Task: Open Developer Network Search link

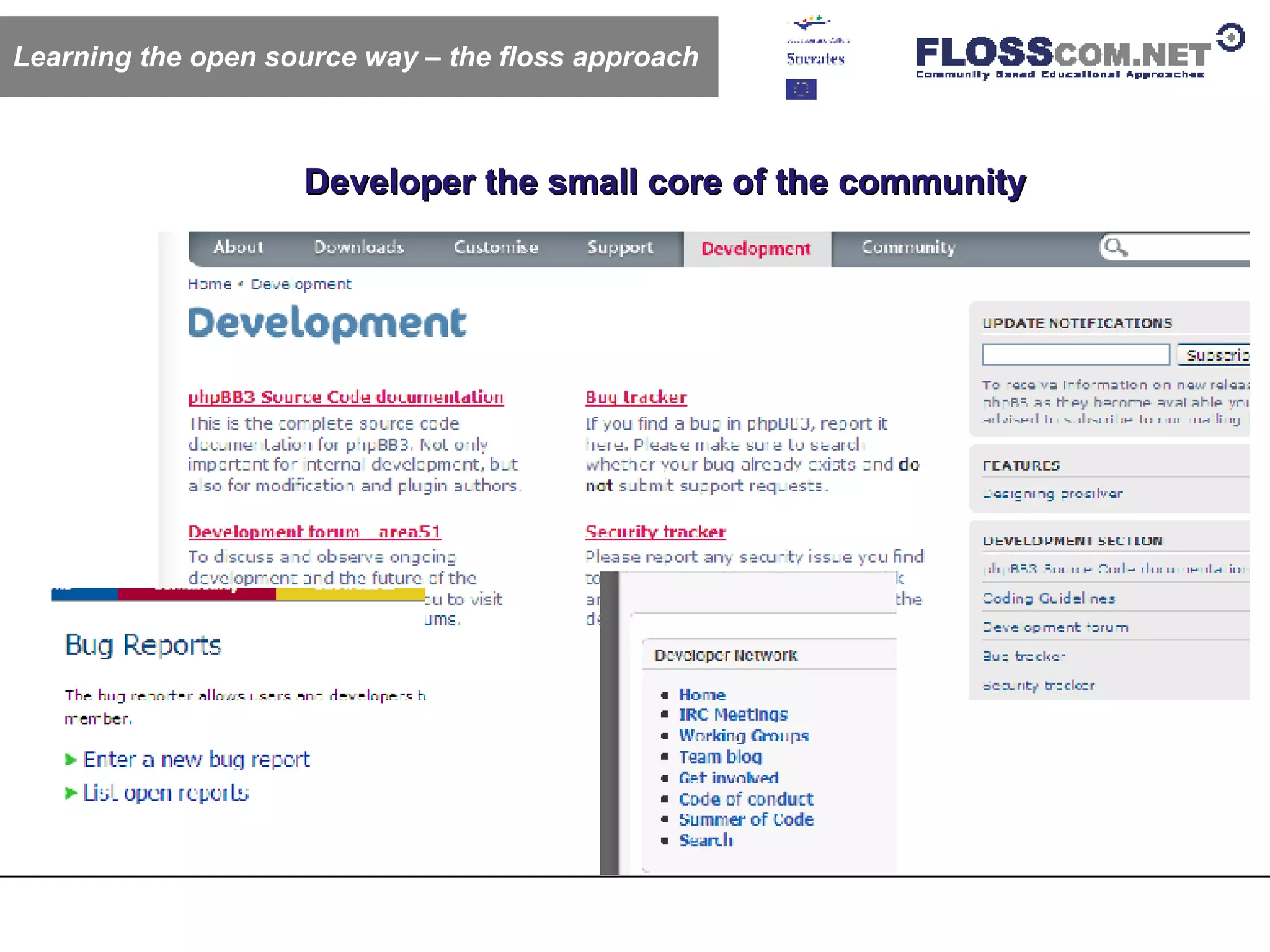Action: [x=706, y=840]
